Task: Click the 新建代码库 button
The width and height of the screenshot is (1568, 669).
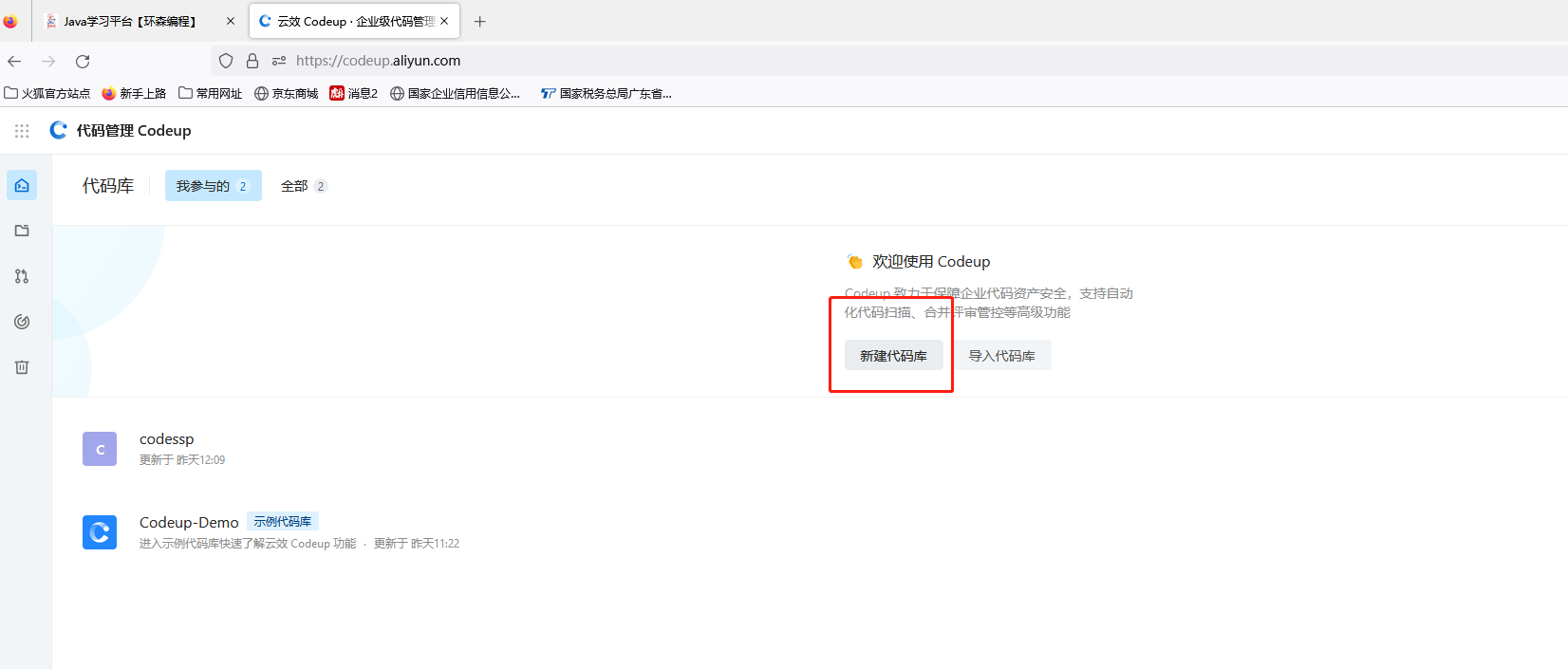Action: pyautogui.click(x=893, y=356)
